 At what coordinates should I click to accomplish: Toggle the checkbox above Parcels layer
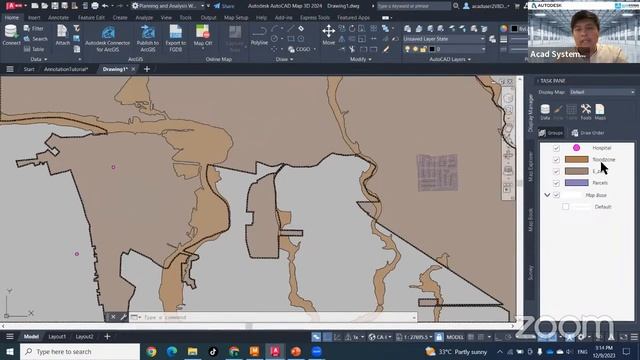(556, 171)
